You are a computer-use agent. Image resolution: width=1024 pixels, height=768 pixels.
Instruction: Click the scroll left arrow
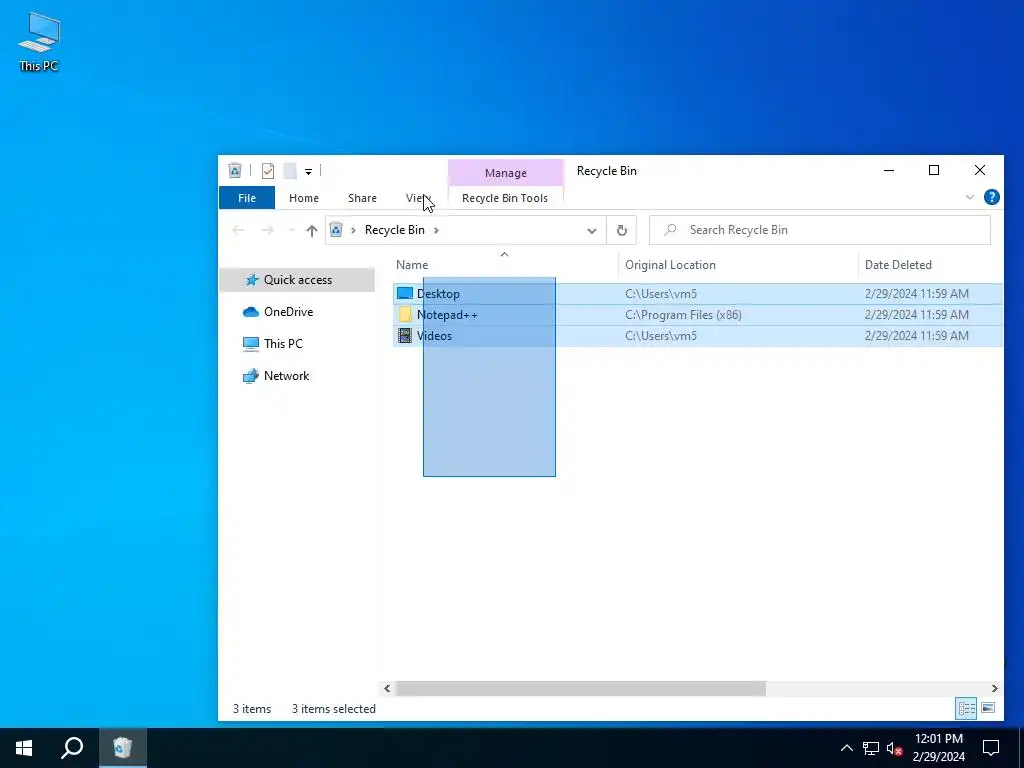tap(387, 688)
